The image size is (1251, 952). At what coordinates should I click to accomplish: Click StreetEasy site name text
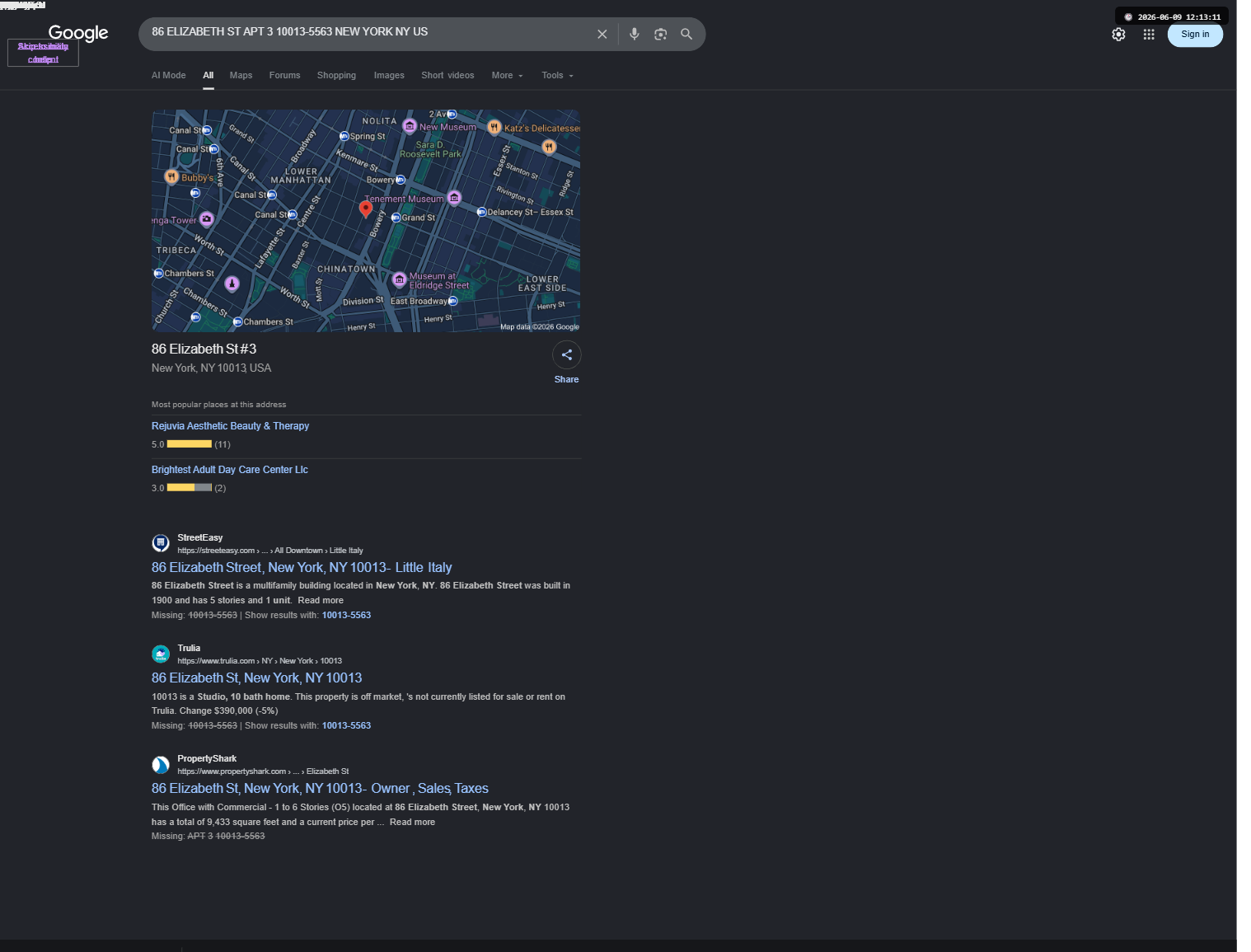coord(200,537)
